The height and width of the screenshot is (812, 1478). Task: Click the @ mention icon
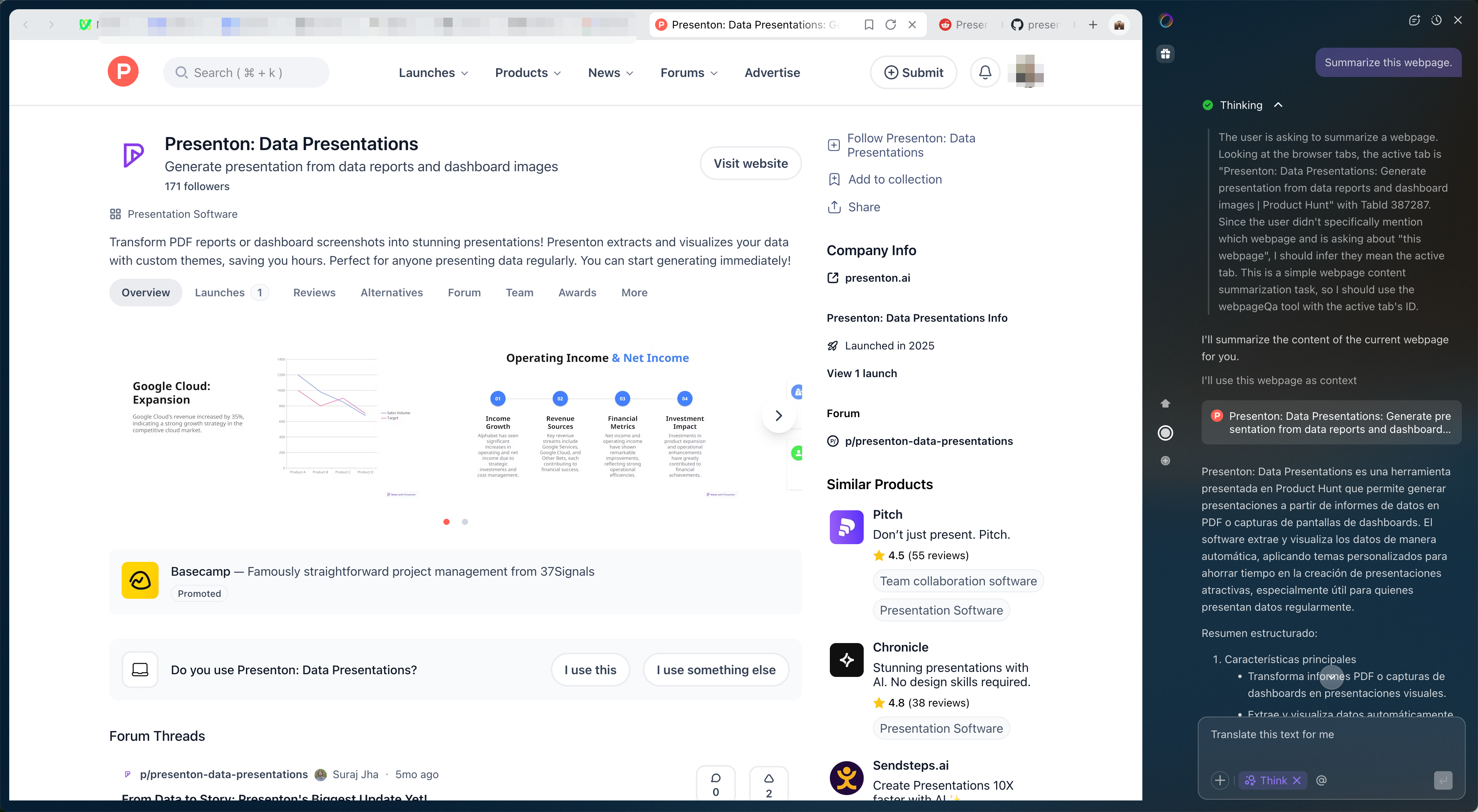(x=1321, y=780)
